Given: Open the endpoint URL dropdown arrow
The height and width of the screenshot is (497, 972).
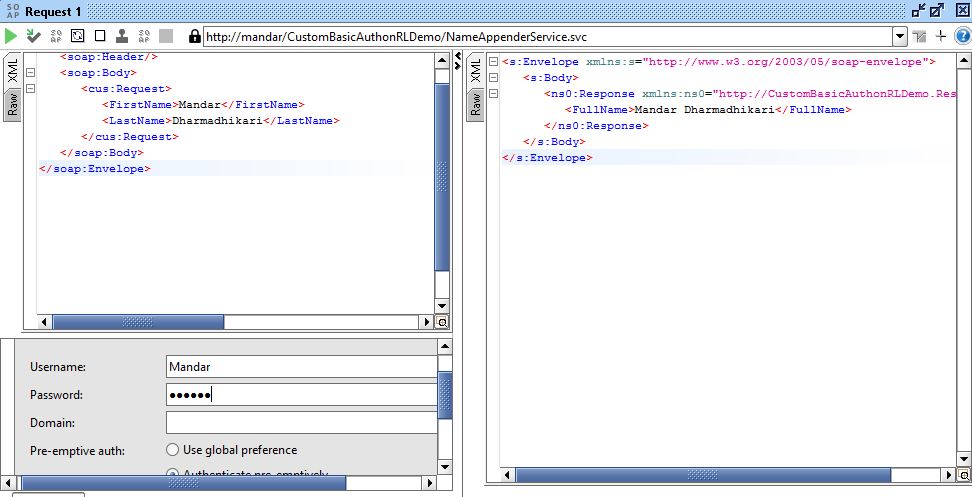Looking at the screenshot, I should pos(901,37).
